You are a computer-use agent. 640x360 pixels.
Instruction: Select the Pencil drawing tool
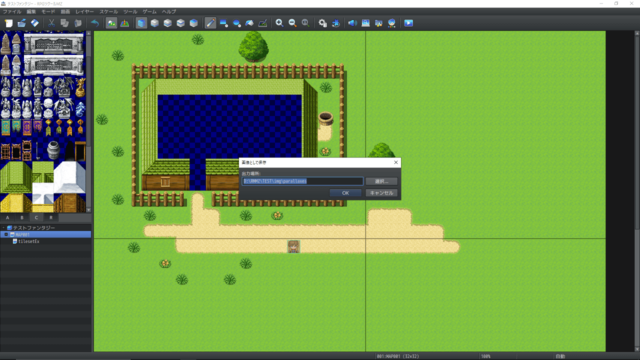(210, 23)
